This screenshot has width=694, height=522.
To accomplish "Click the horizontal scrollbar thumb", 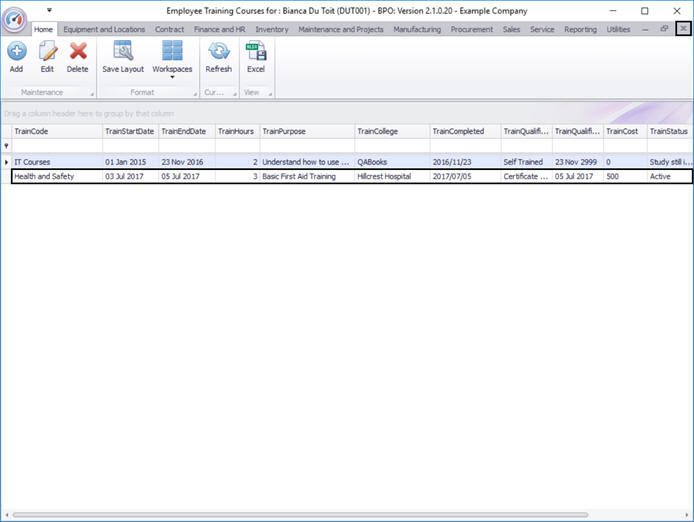I will coord(300,515).
